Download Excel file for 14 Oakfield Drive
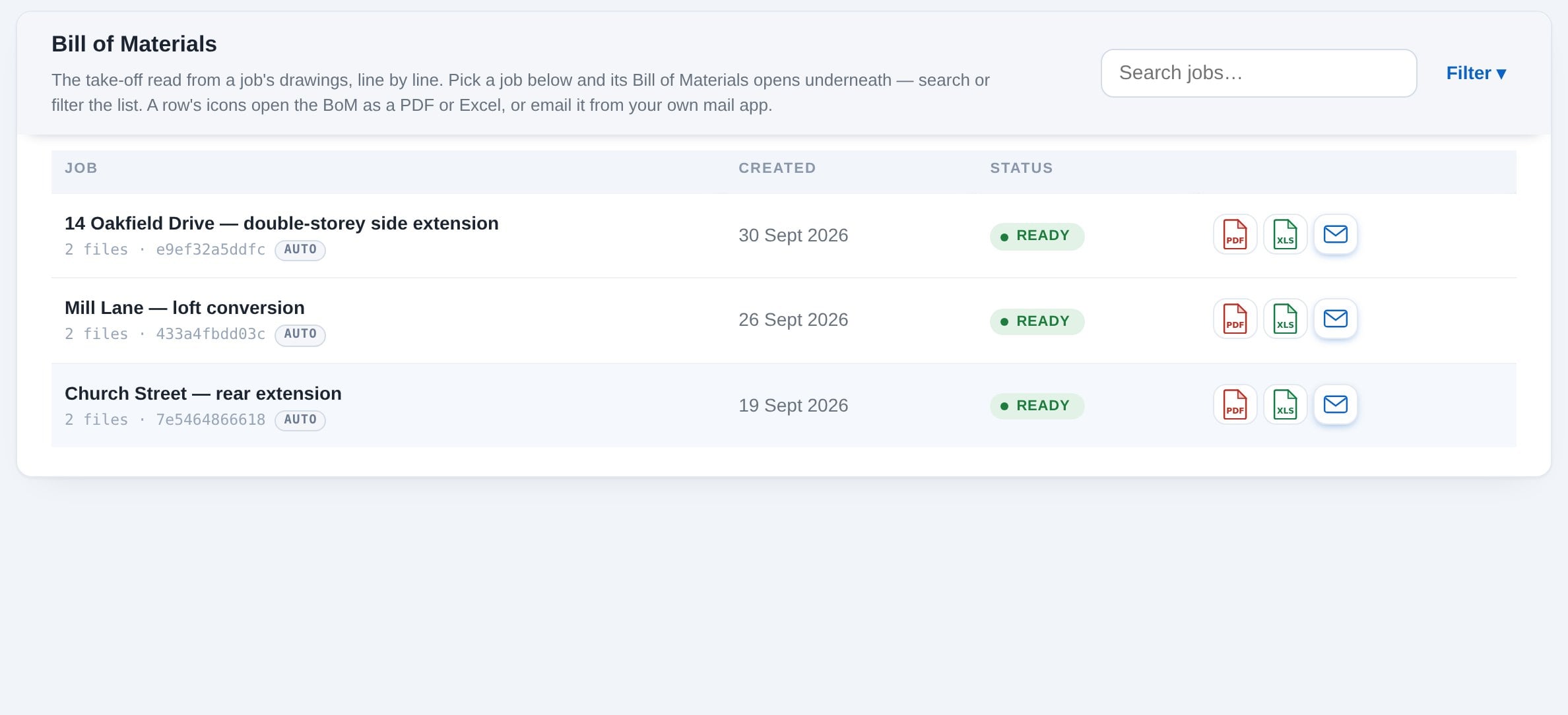 click(1285, 234)
